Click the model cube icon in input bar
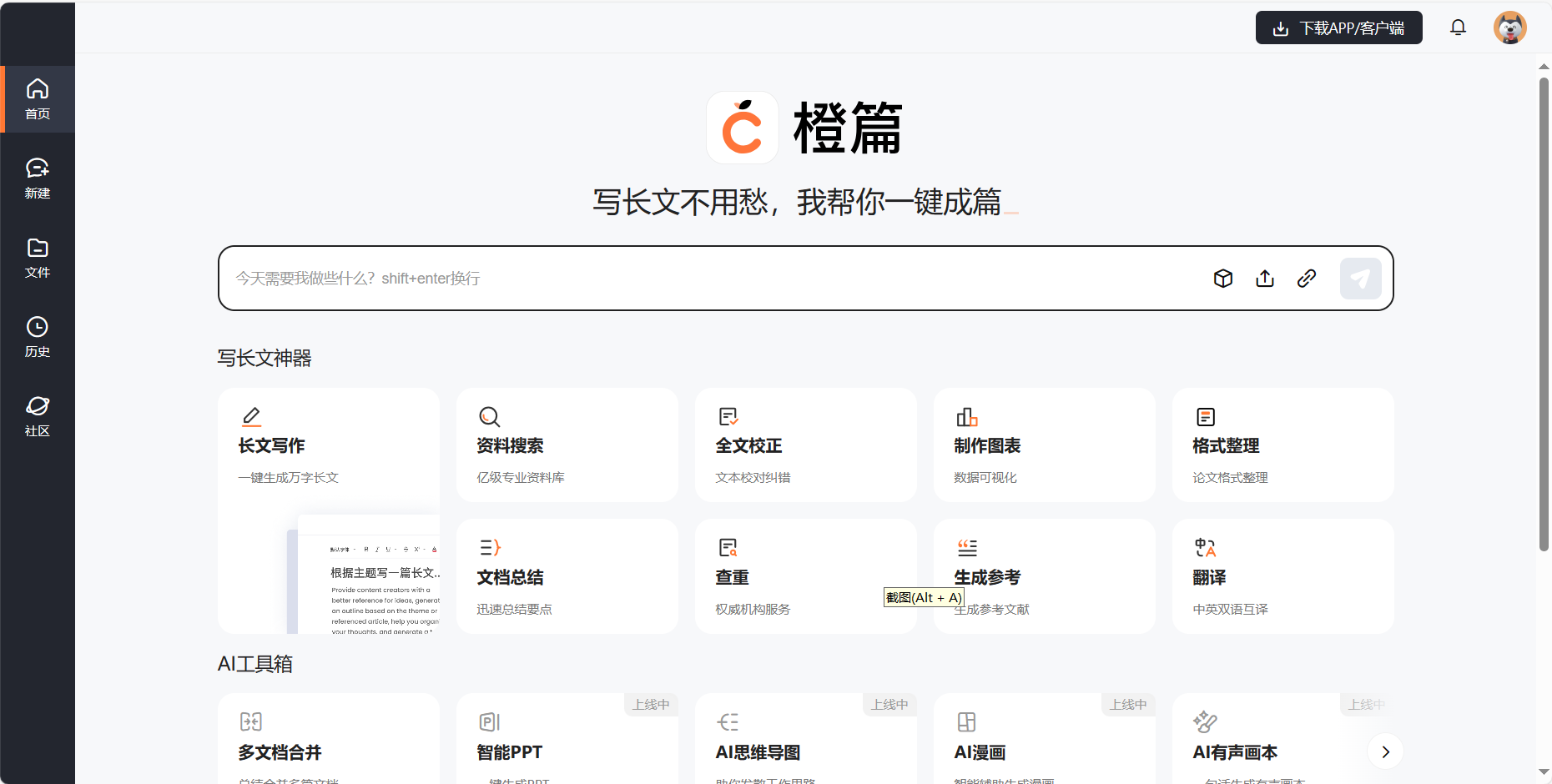 [x=1222, y=278]
